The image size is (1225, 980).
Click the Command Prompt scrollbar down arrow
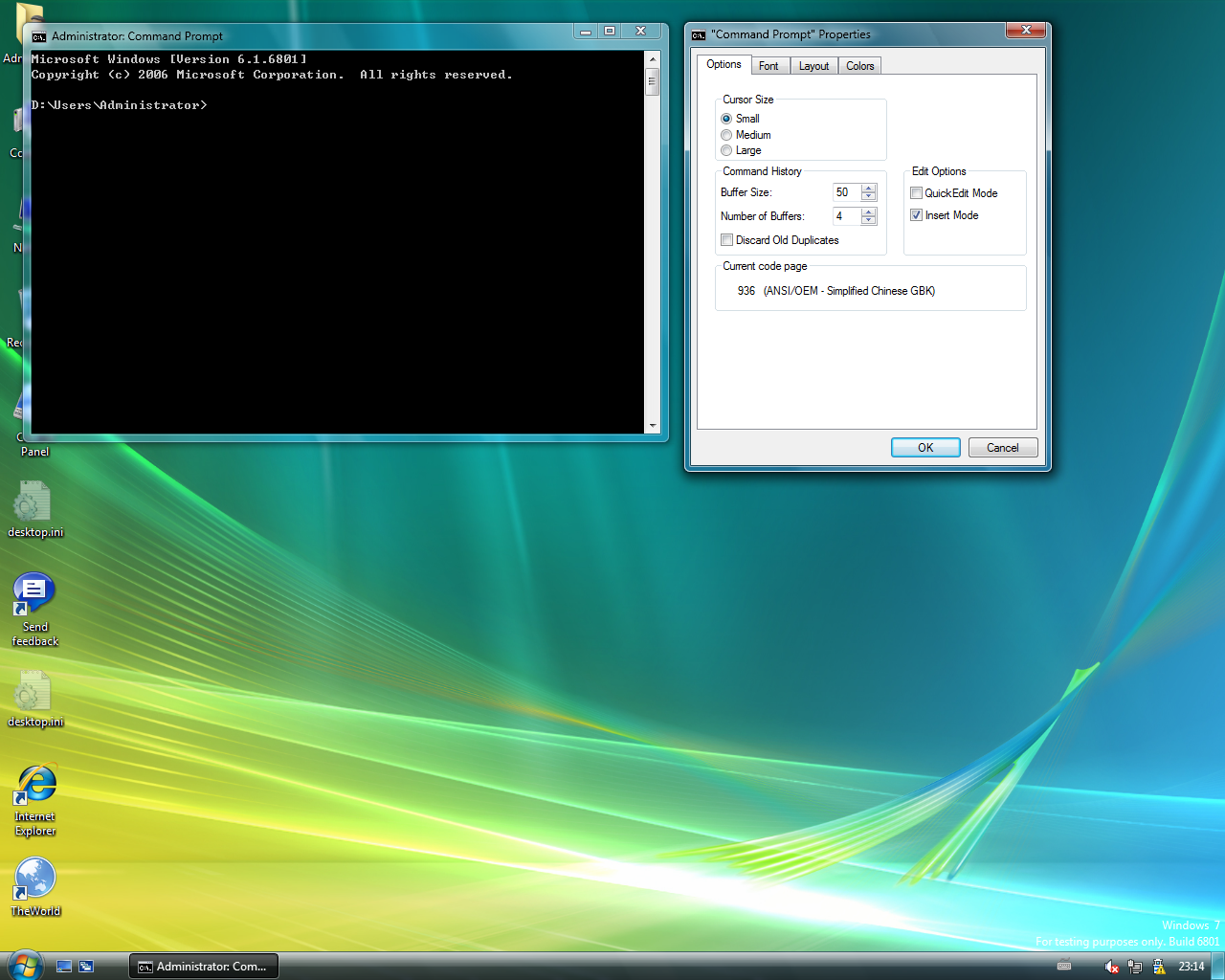(653, 426)
